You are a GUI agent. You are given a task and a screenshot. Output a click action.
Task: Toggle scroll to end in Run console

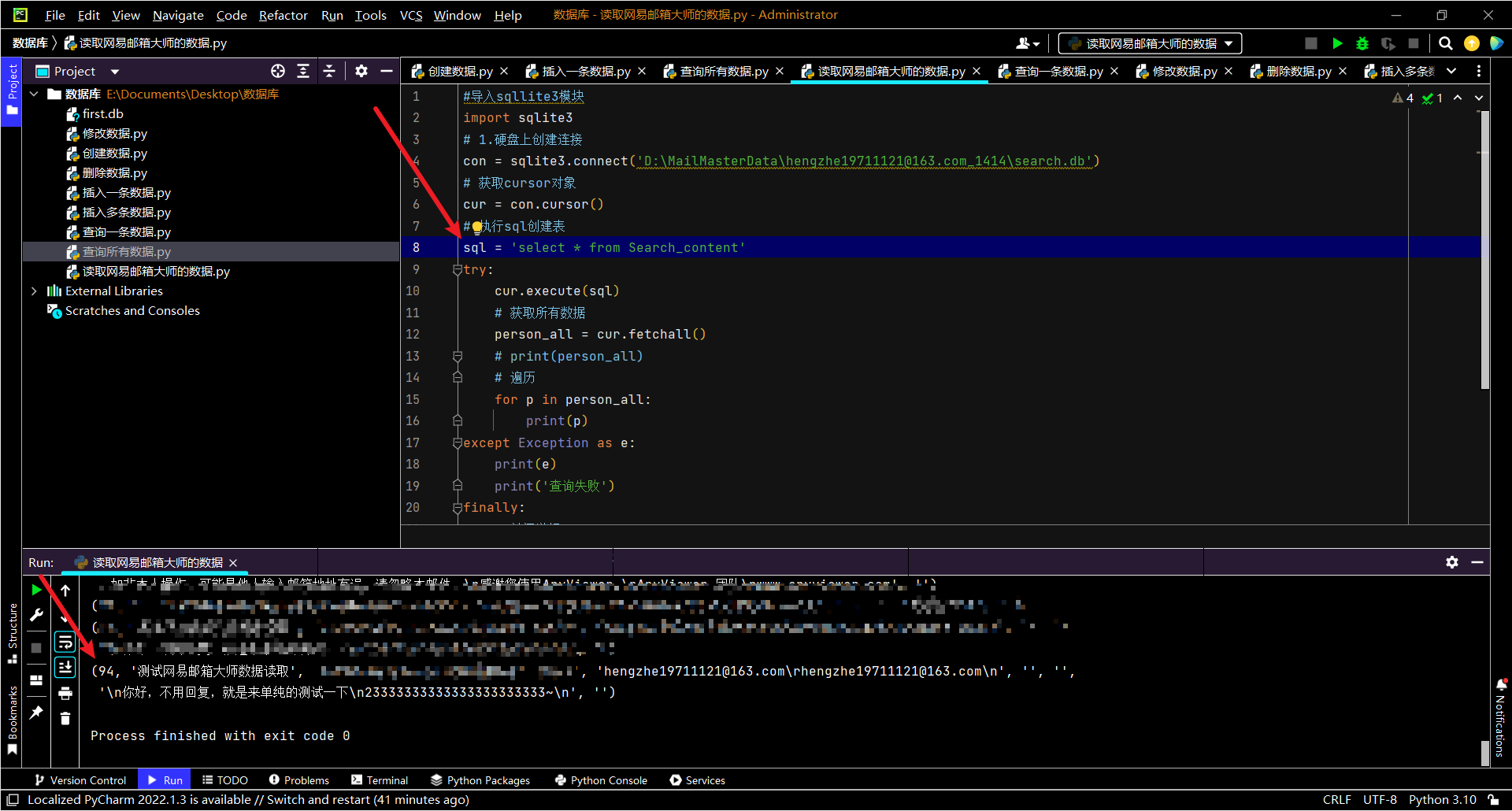point(65,668)
